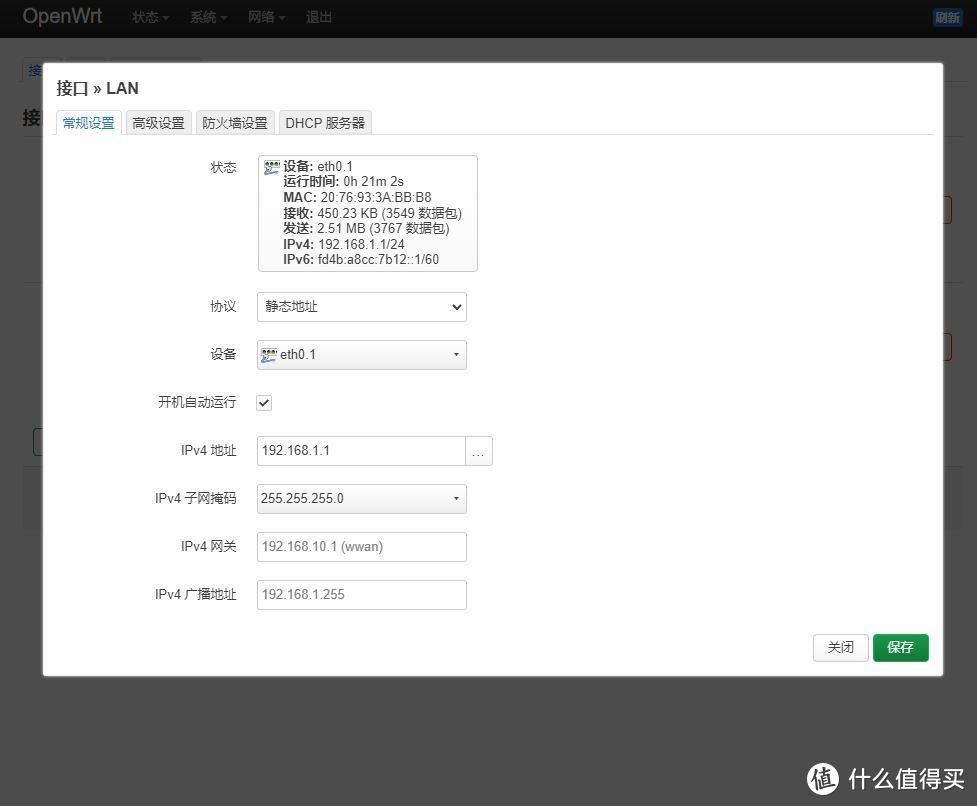The height and width of the screenshot is (806, 977).
Task: Open the 状态 menu
Action: (148, 17)
